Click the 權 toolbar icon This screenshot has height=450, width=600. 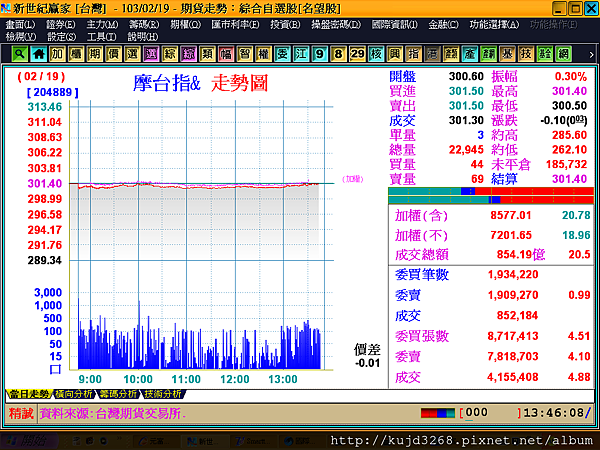click(263, 54)
